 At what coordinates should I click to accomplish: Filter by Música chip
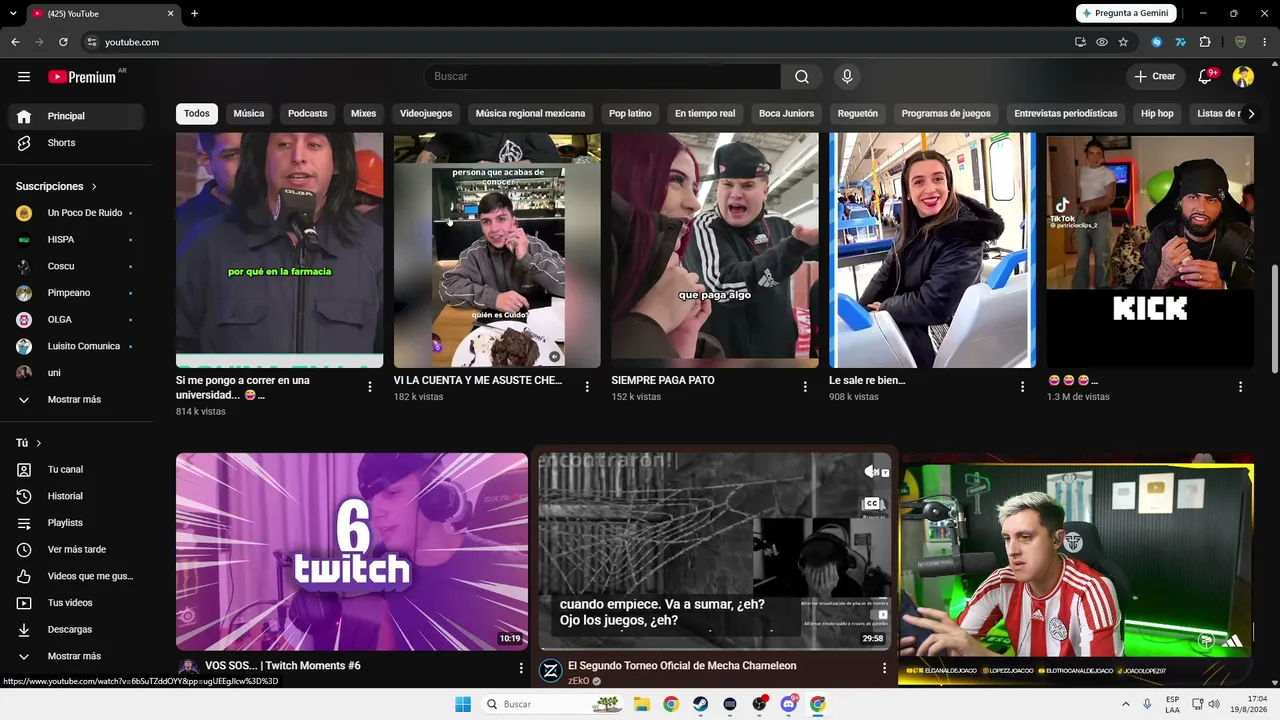(x=249, y=114)
